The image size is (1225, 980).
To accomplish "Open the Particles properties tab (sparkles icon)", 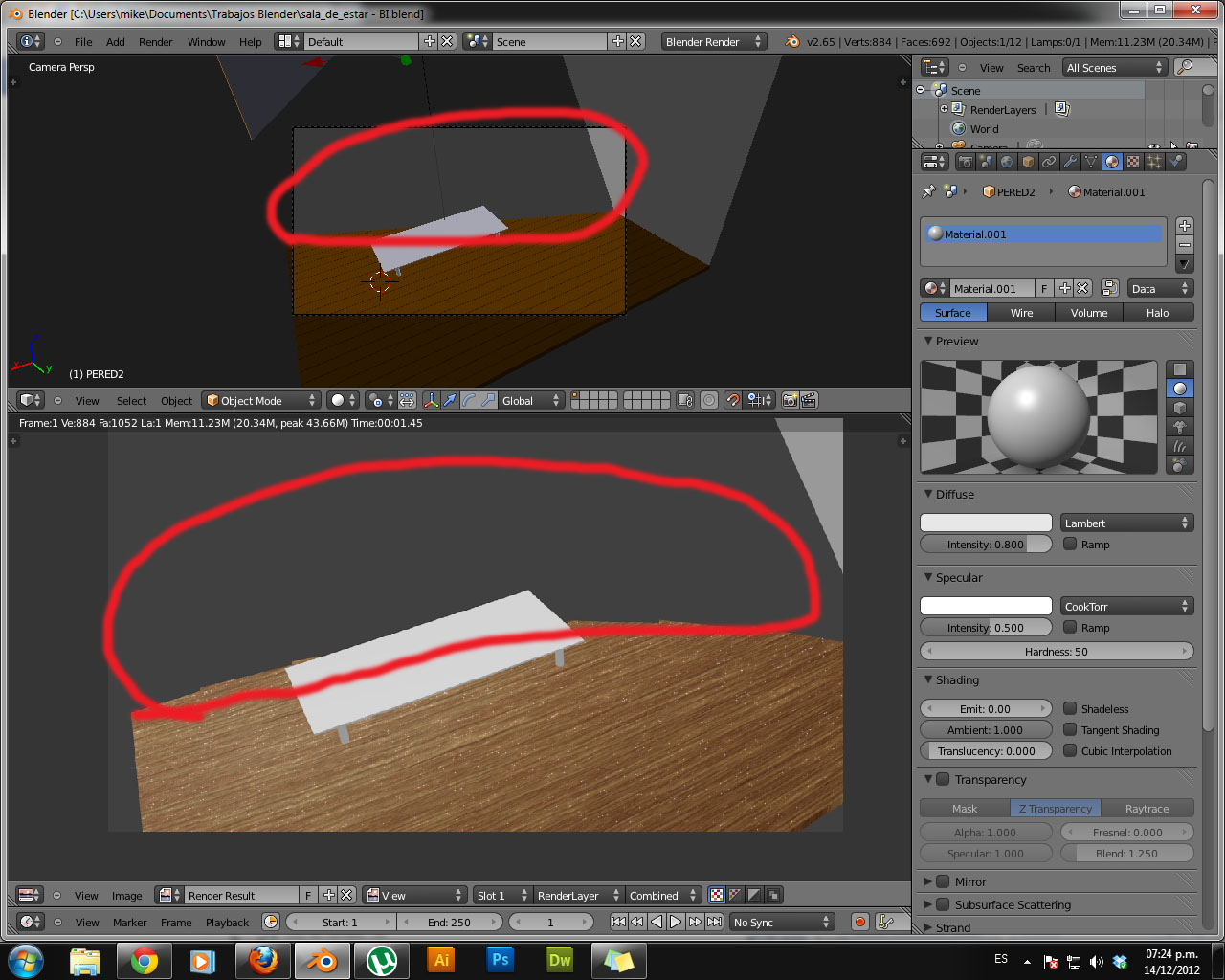I will 1154,162.
